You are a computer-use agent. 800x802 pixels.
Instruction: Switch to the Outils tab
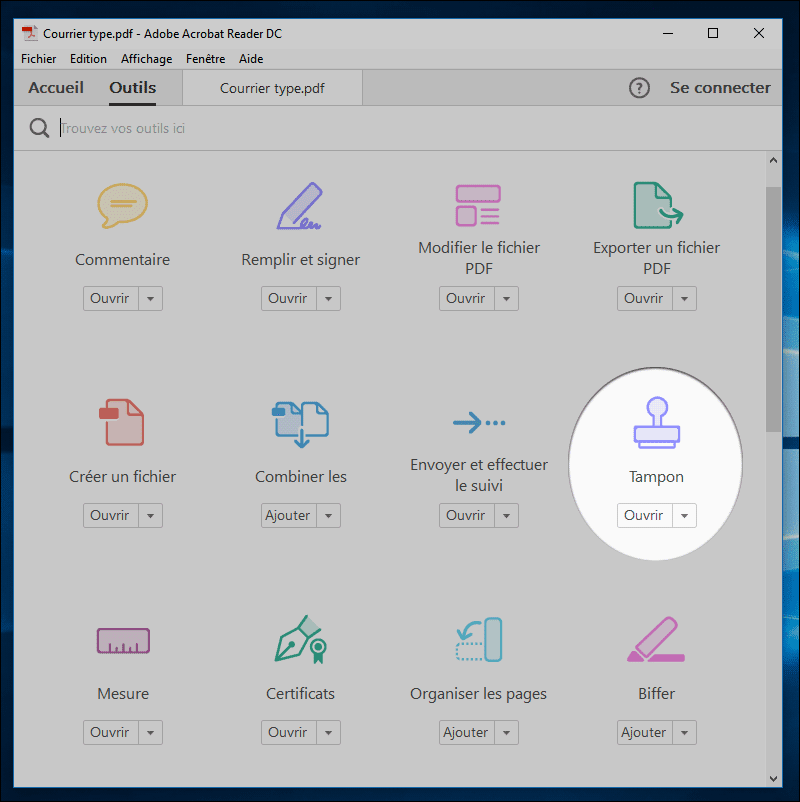click(x=132, y=88)
